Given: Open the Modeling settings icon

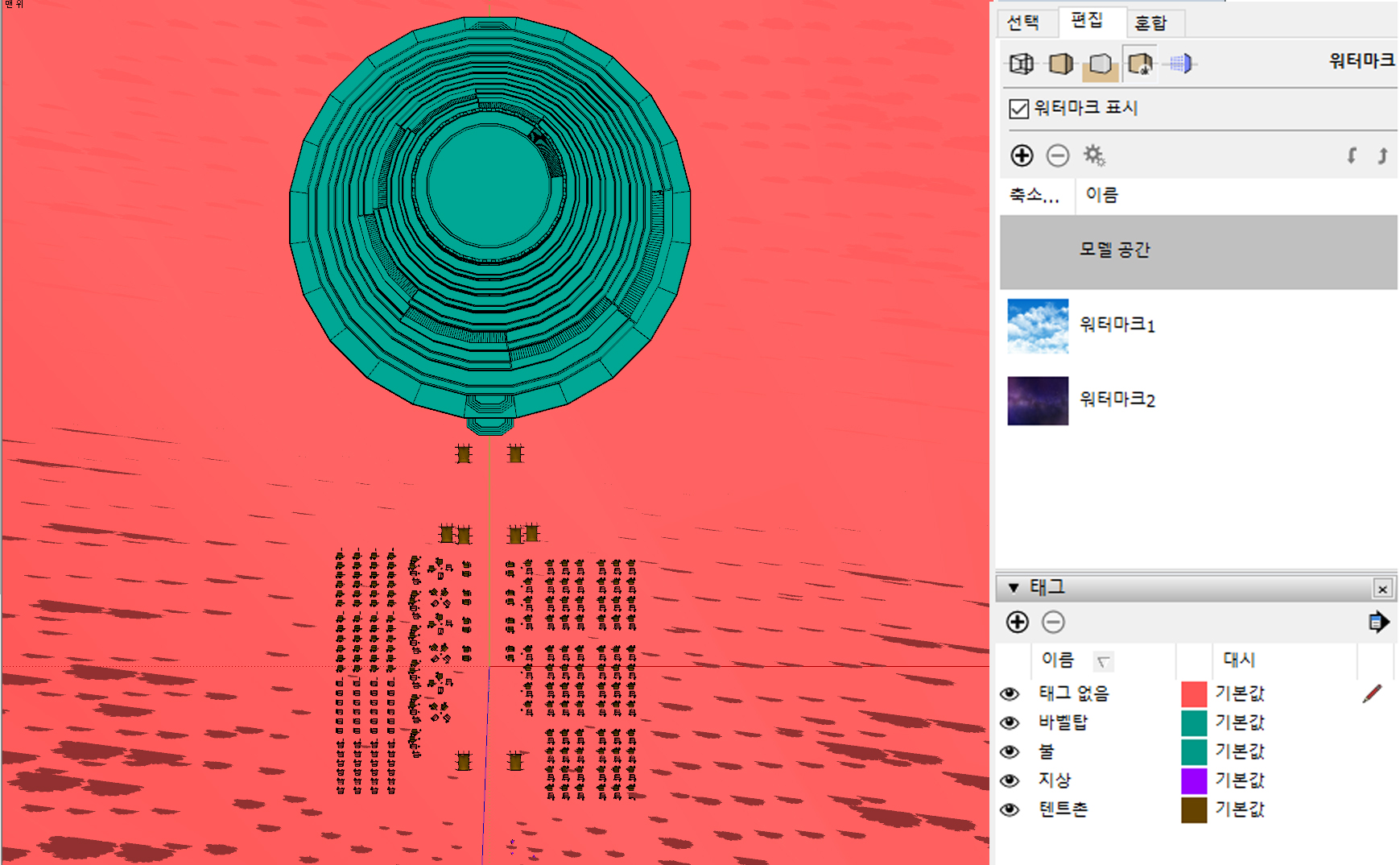Looking at the screenshot, I should point(1181,64).
